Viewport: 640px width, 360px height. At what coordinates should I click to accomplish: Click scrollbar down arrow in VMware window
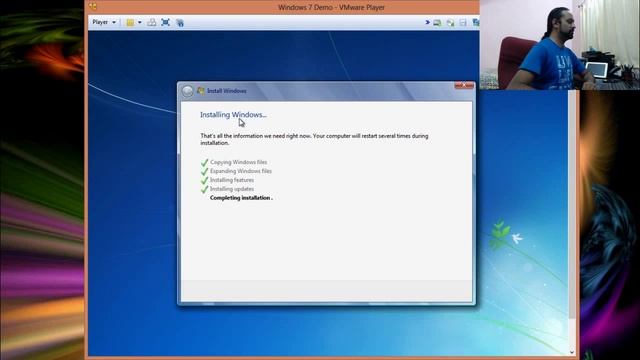tap(572, 352)
